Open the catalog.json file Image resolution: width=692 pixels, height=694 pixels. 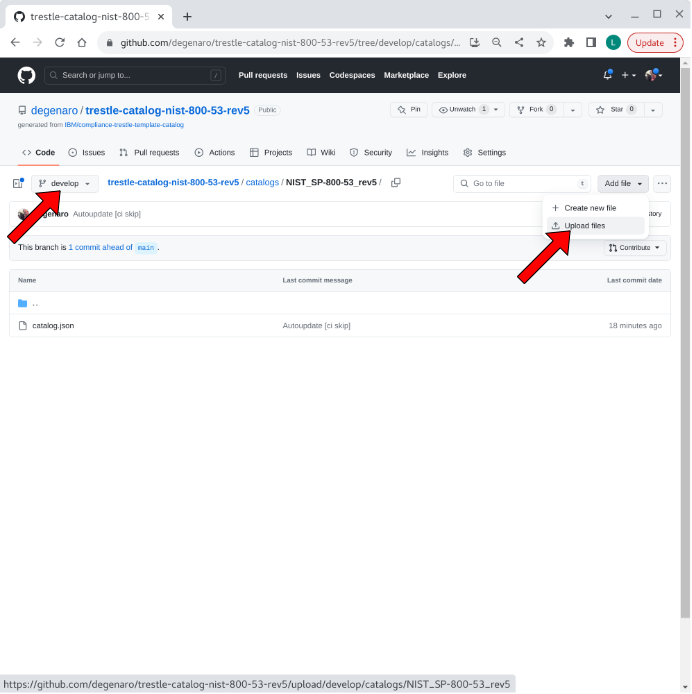[x=53, y=326]
